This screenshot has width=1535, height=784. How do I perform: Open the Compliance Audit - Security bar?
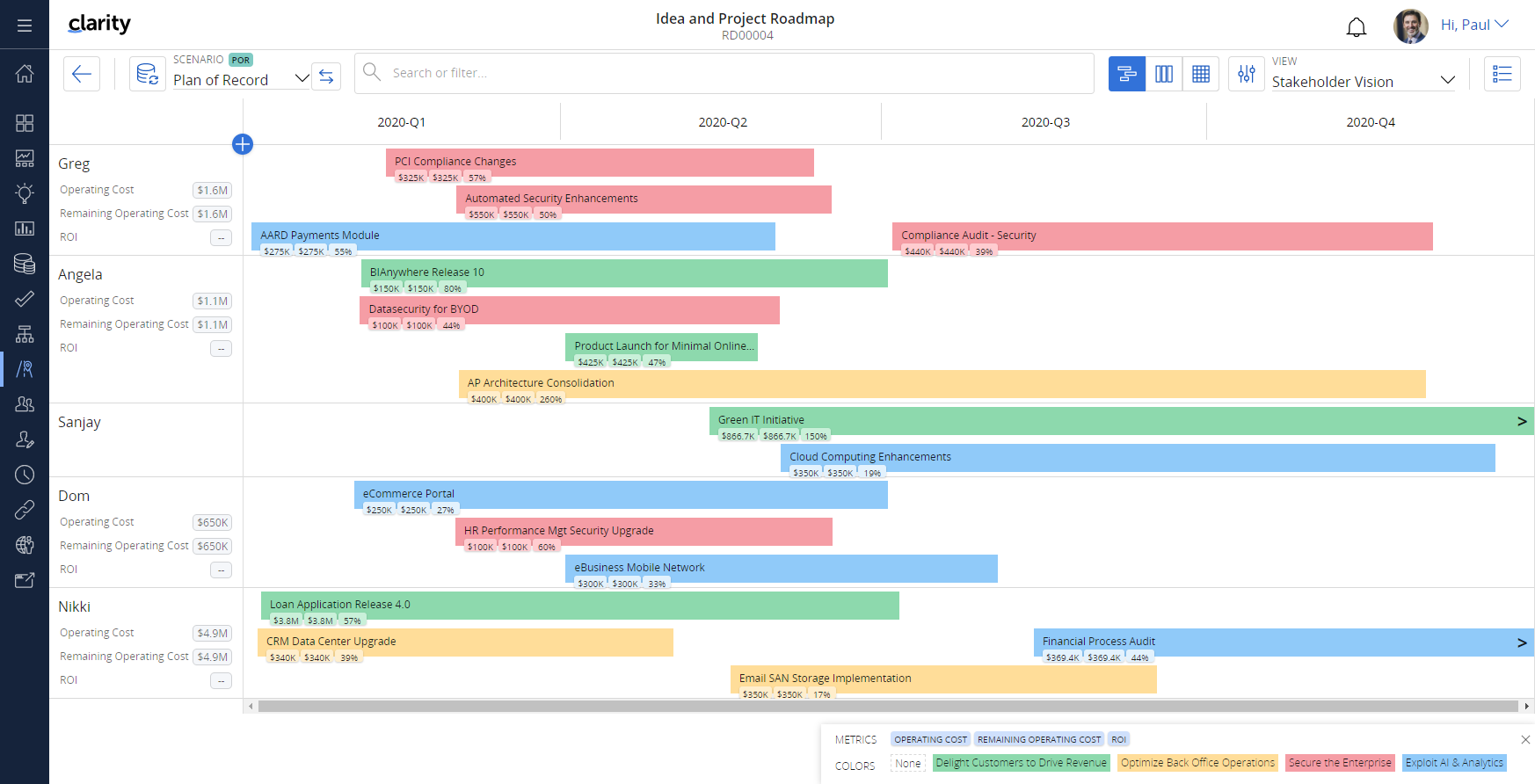click(x=1162, y=236)
